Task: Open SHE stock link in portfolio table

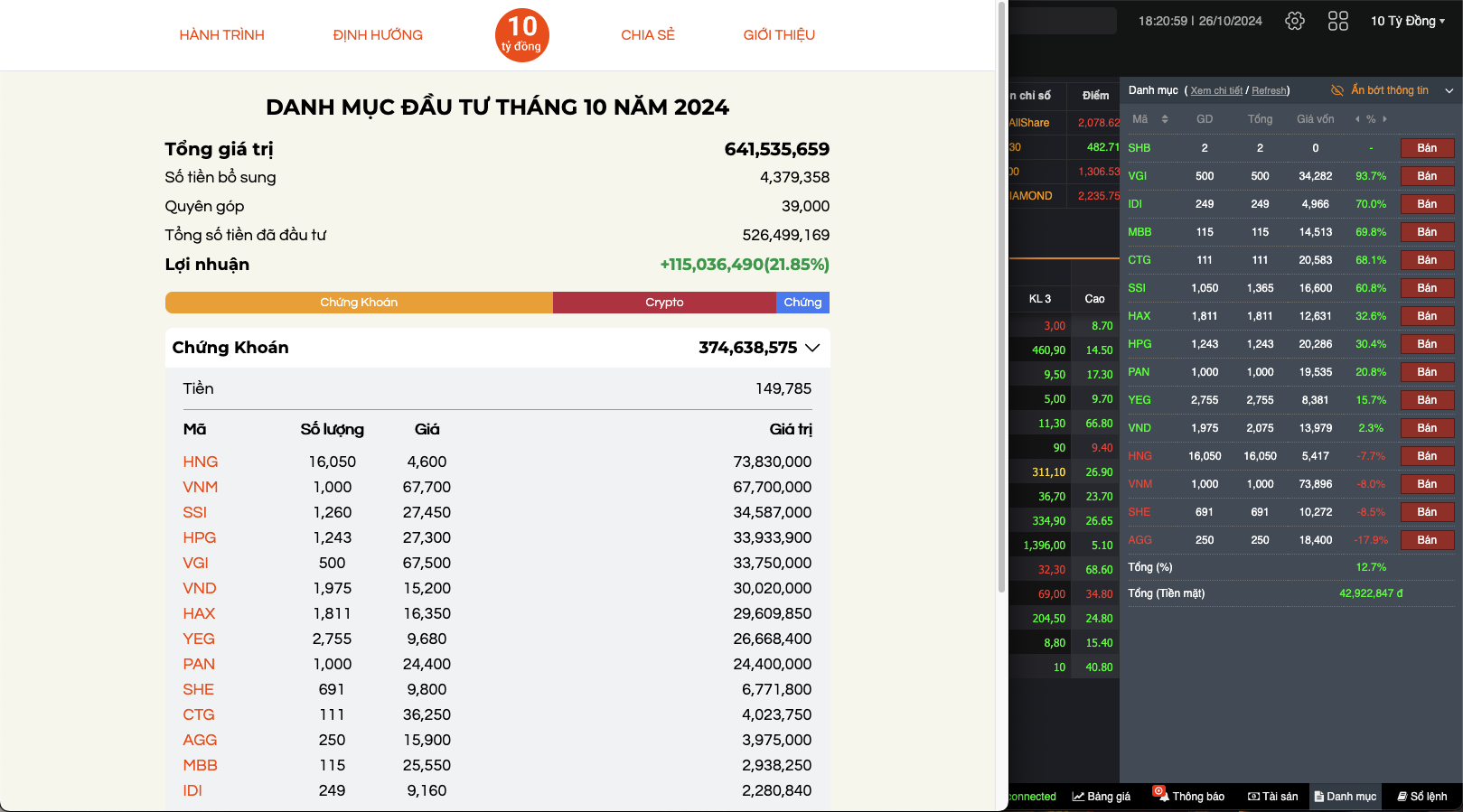Action: [199, 689]
